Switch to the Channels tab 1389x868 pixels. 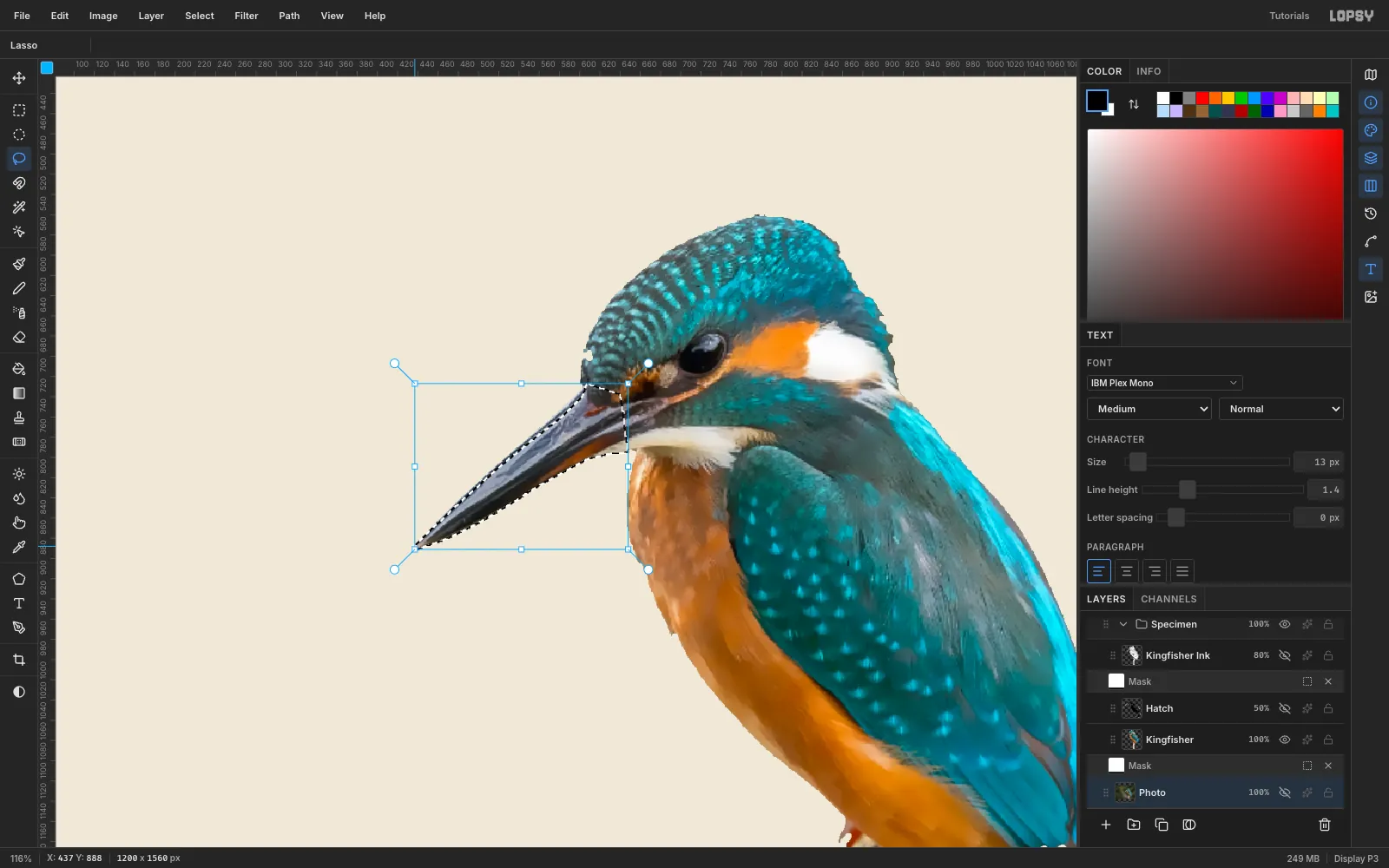(x=1168, y=599)
